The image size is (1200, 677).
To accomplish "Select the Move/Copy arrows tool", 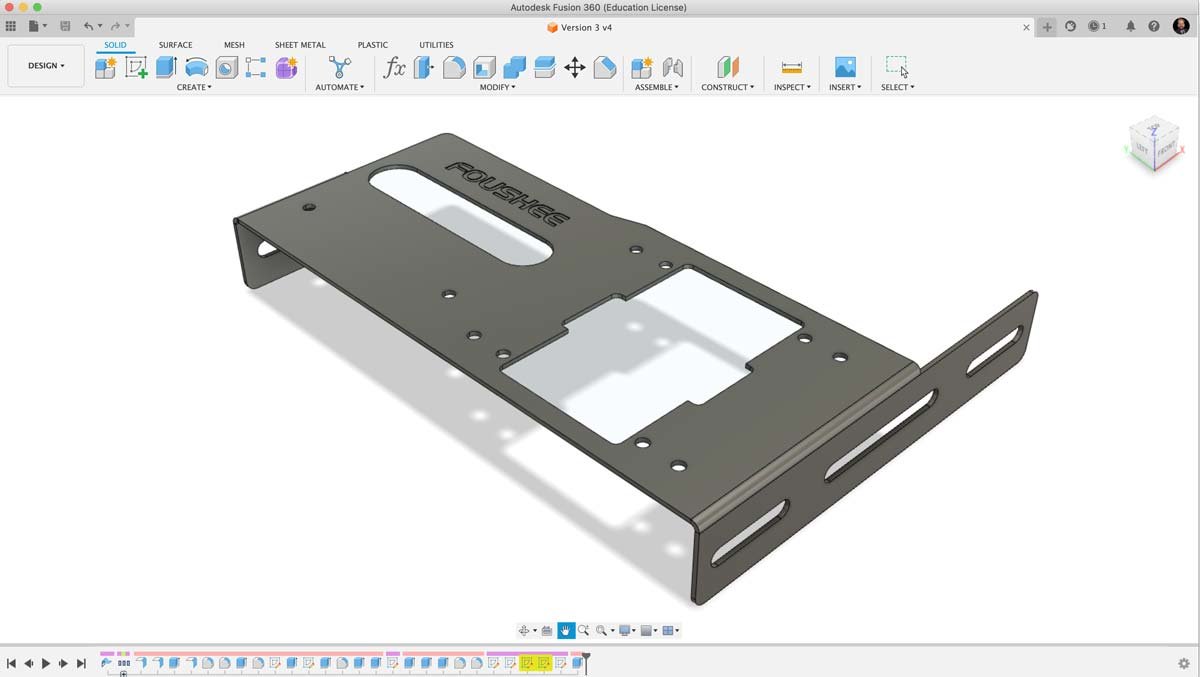I will point(575,68).
